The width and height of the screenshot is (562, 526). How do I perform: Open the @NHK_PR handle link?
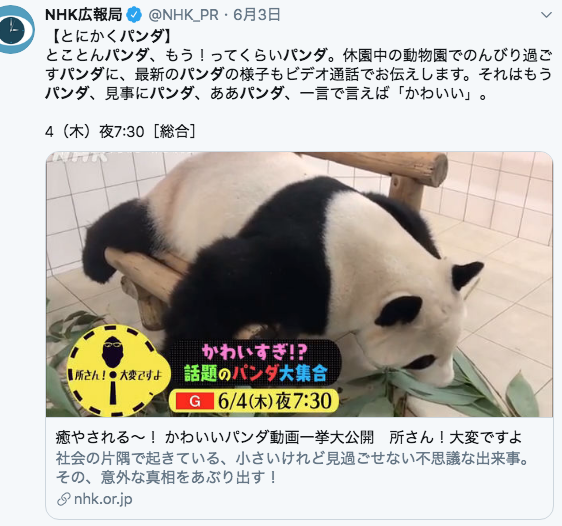tap(183, 15)
